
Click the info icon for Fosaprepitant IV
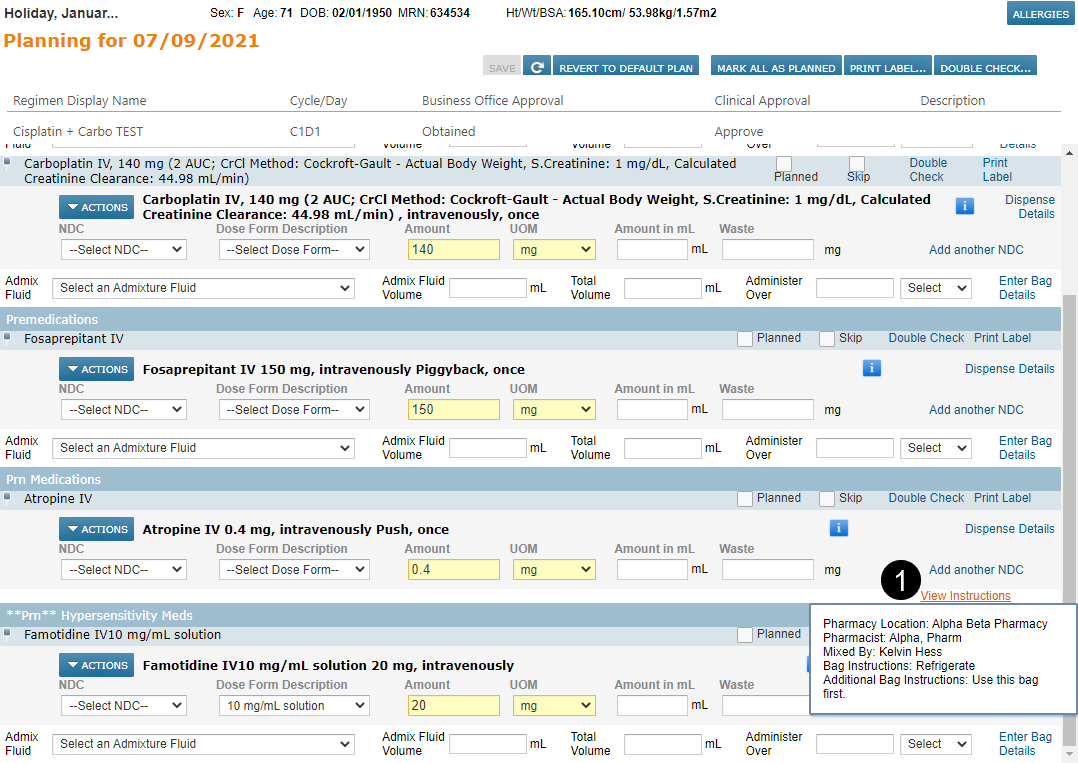[x=871, y=368]
